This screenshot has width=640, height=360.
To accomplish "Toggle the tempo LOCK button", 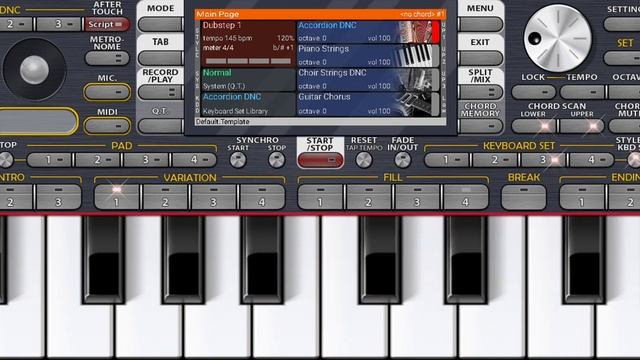I will pos(533,92).
